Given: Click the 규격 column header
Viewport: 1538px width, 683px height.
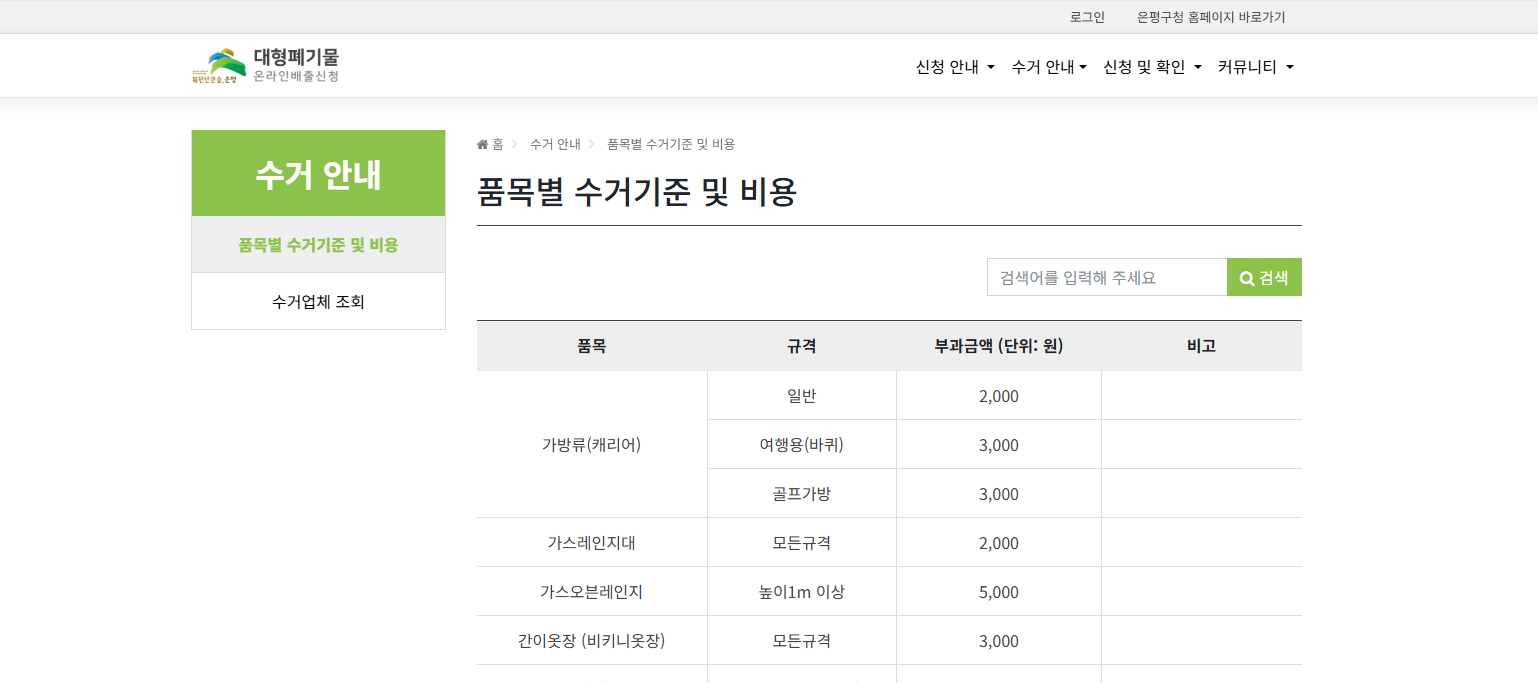Looking at the screenshot, I should [802, 346].
